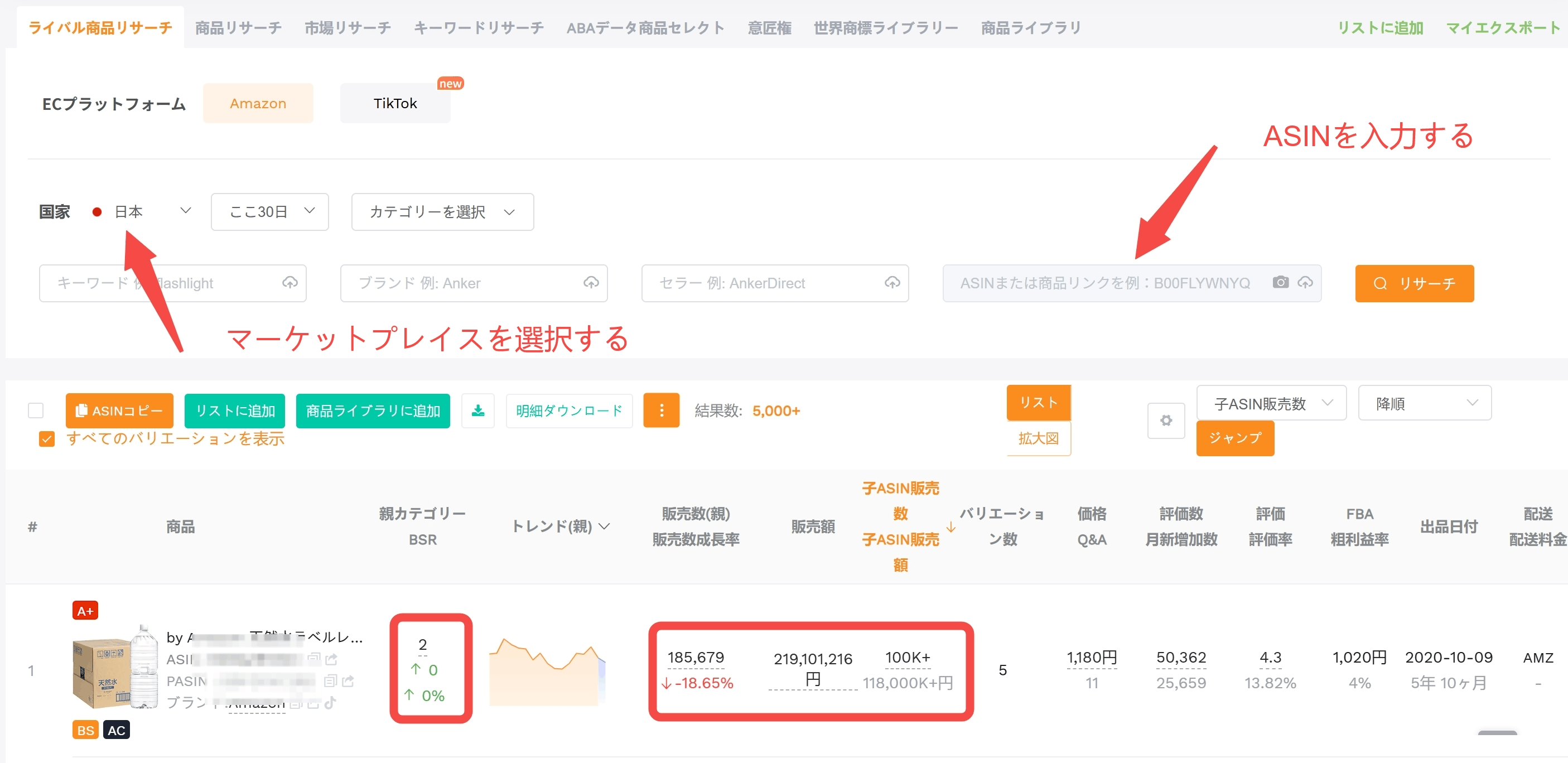Switch to the 市場リサーチ tab
The width and height of the screenshot is (1568, 763).
[x=348, y=28]
